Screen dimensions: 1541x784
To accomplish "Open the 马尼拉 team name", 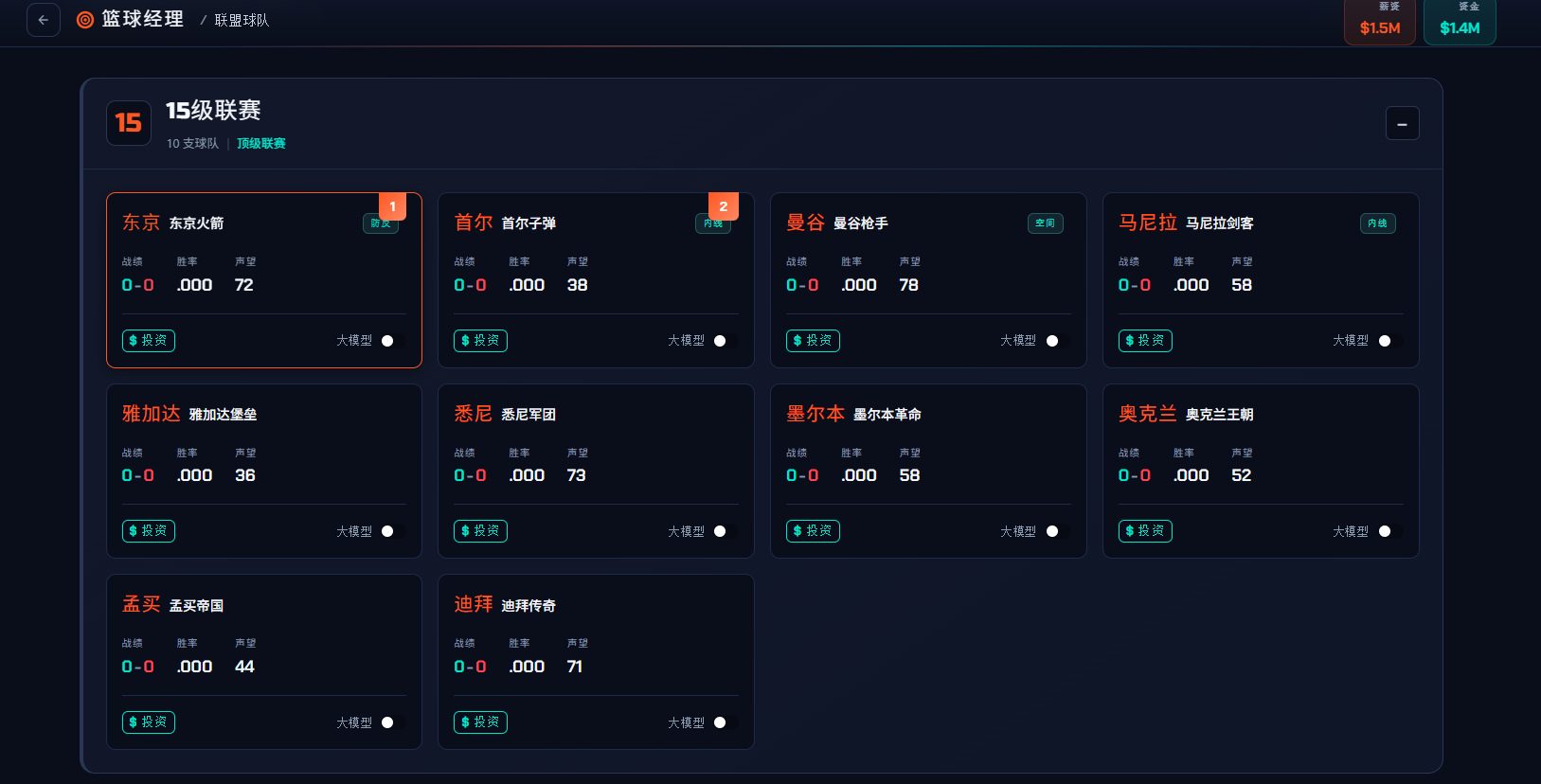I will click(1148, 223).
